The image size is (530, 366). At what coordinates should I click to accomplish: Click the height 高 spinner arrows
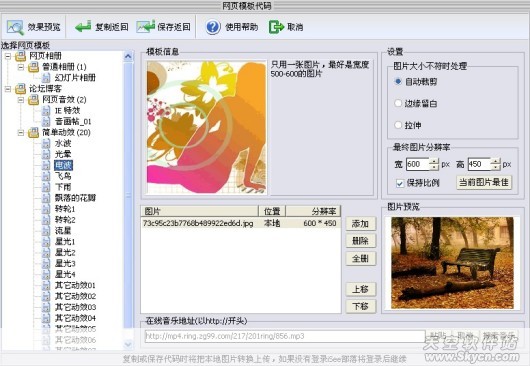click(496, 164)
